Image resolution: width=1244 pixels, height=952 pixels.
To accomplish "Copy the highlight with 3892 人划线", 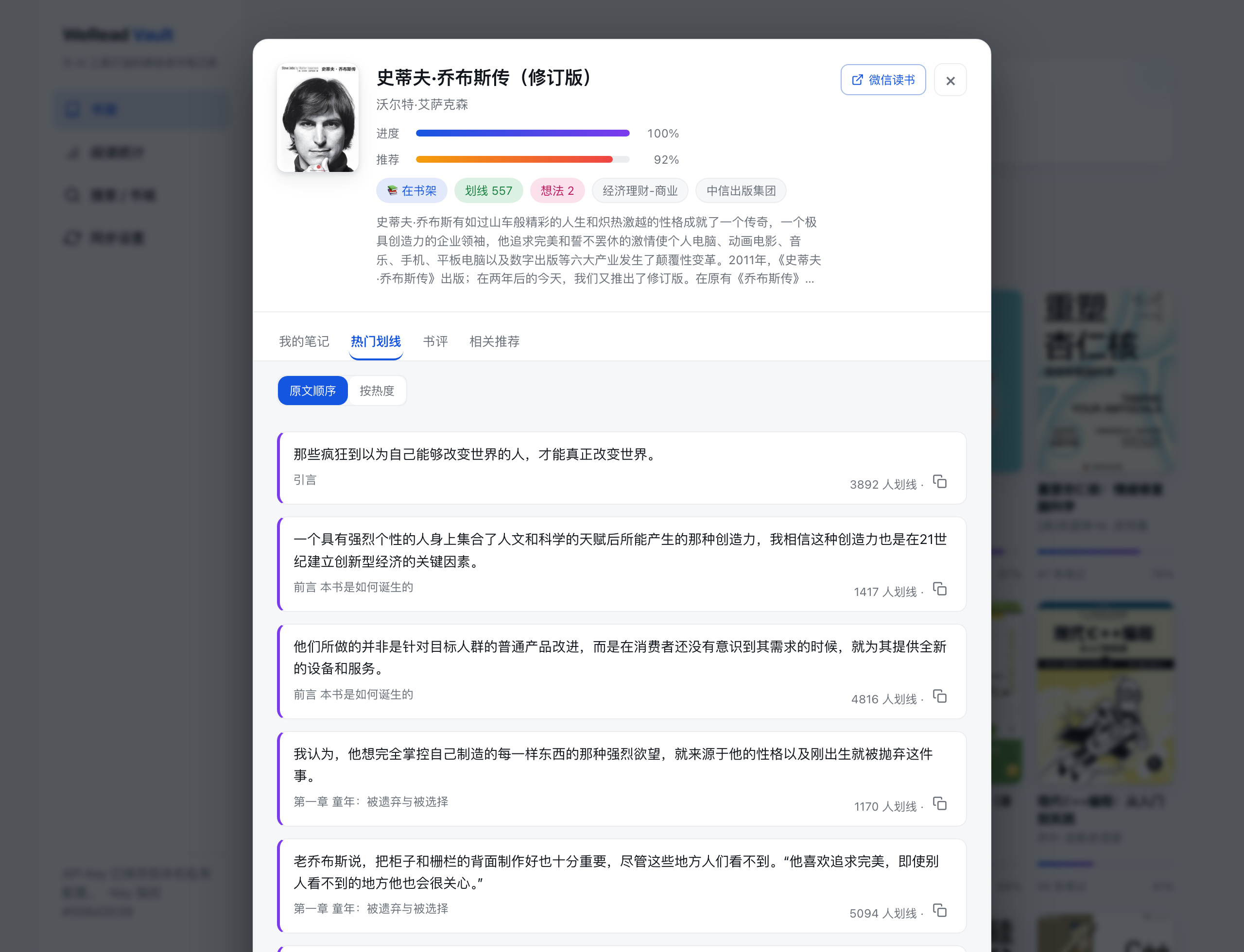I will click(939, 482).
